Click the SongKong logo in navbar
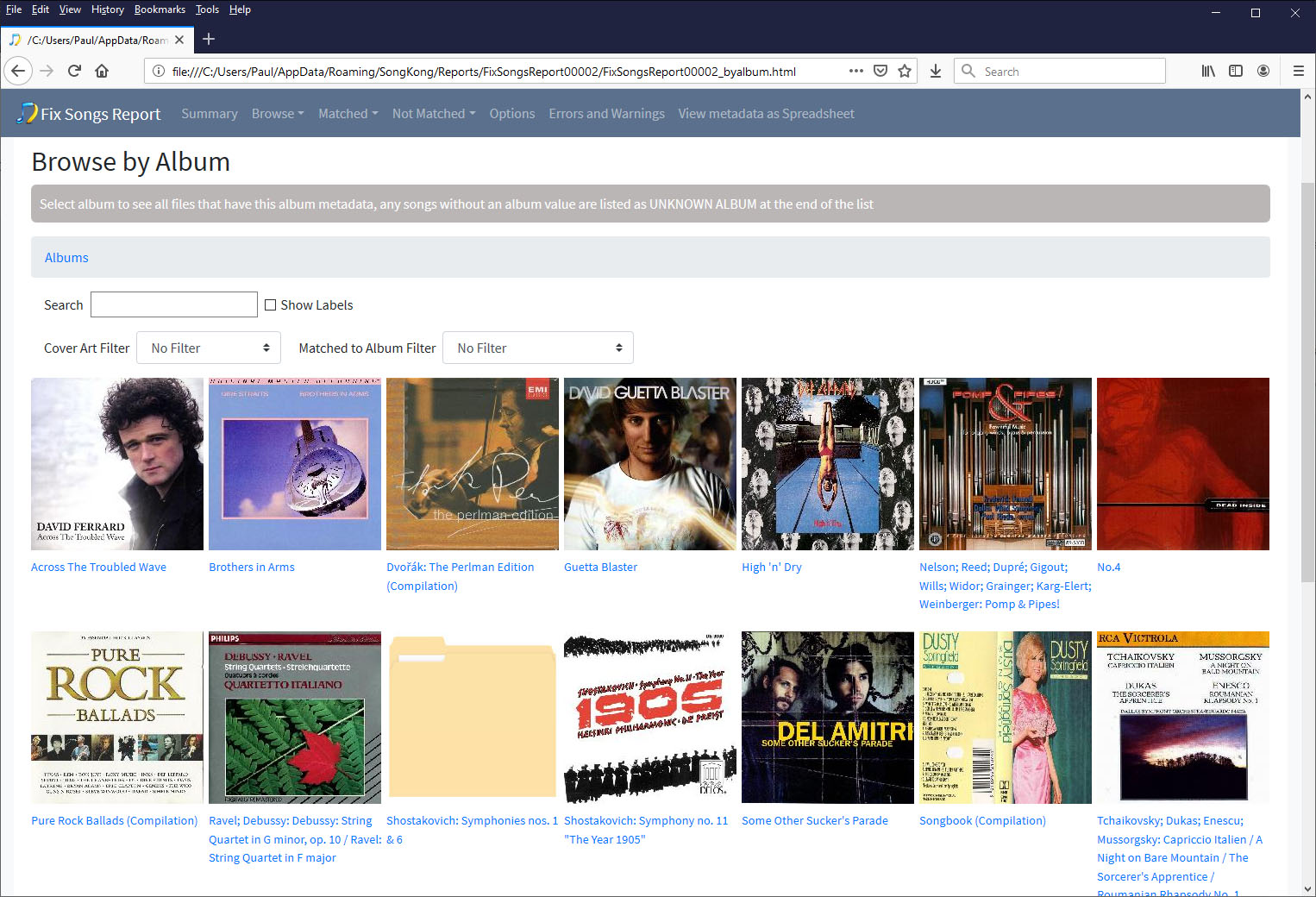Viewport: 1316px width, 897px height. [28, 113]
